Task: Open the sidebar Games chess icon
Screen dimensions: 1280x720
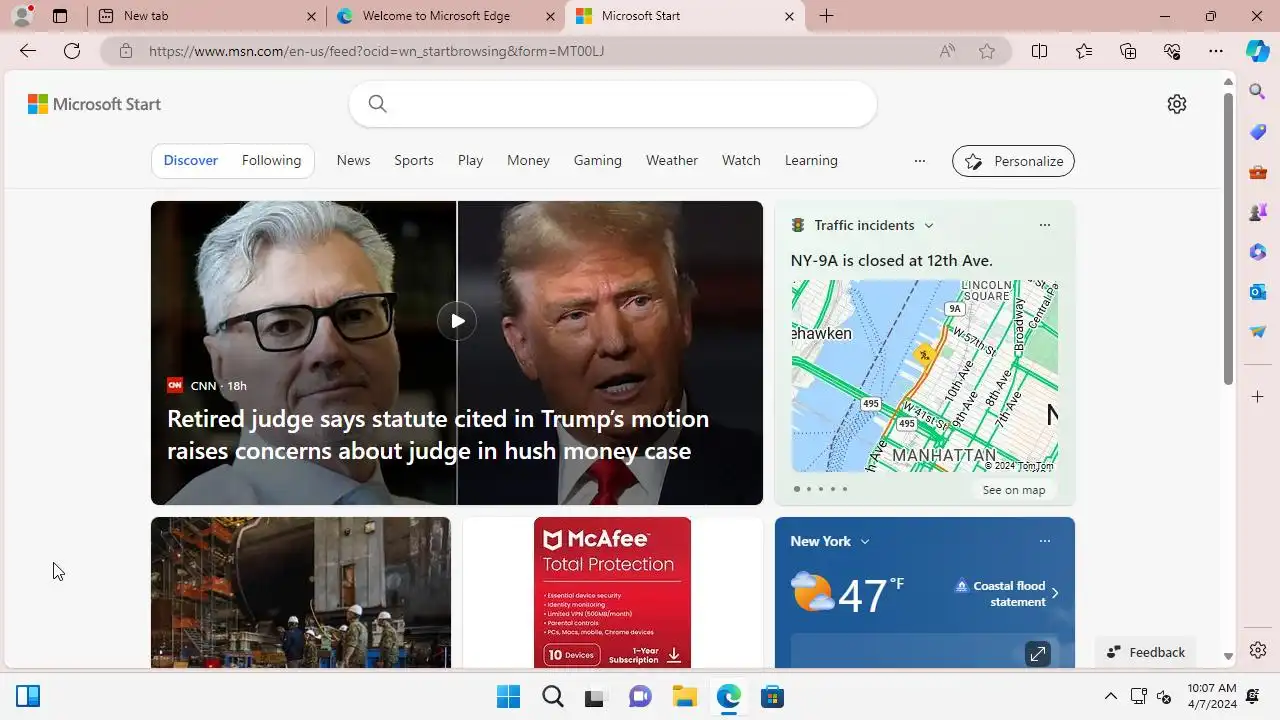Action: click(x=1258, y=212)
